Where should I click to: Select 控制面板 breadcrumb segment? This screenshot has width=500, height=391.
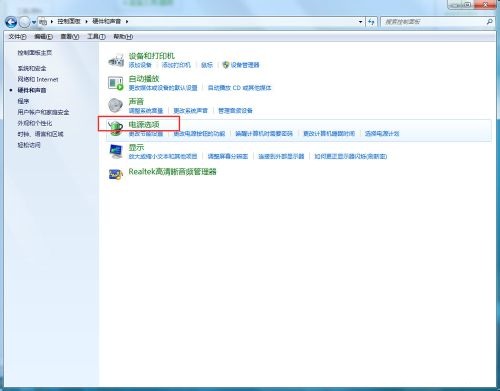pos(69,21)
